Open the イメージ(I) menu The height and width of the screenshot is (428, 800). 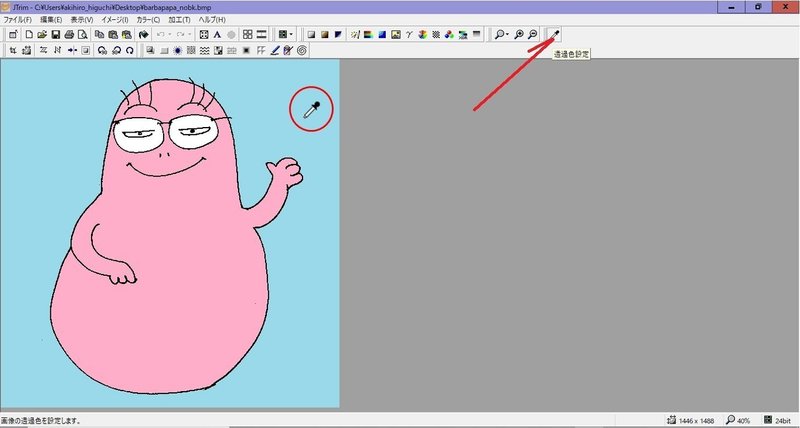pos(115,20)
